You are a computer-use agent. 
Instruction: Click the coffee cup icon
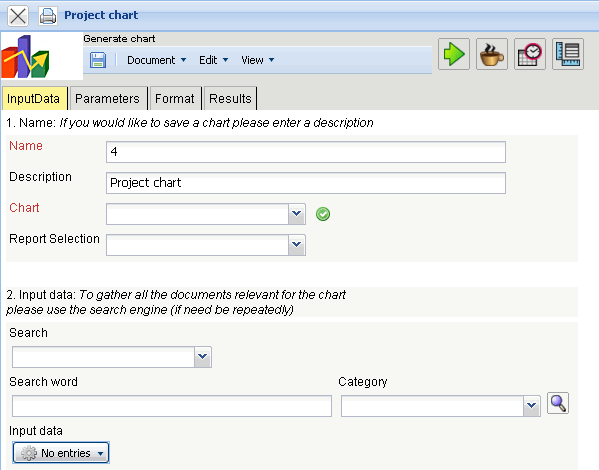[x=492, y=54]
